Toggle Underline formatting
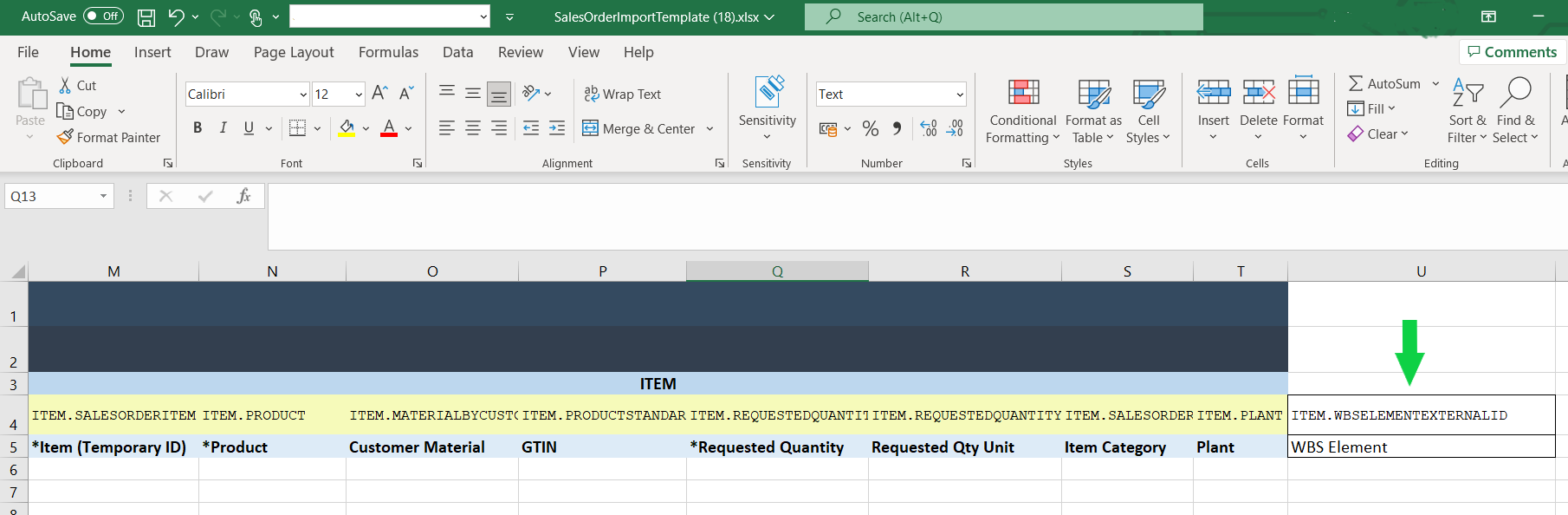1568x515 pixels. pos(249,128)
